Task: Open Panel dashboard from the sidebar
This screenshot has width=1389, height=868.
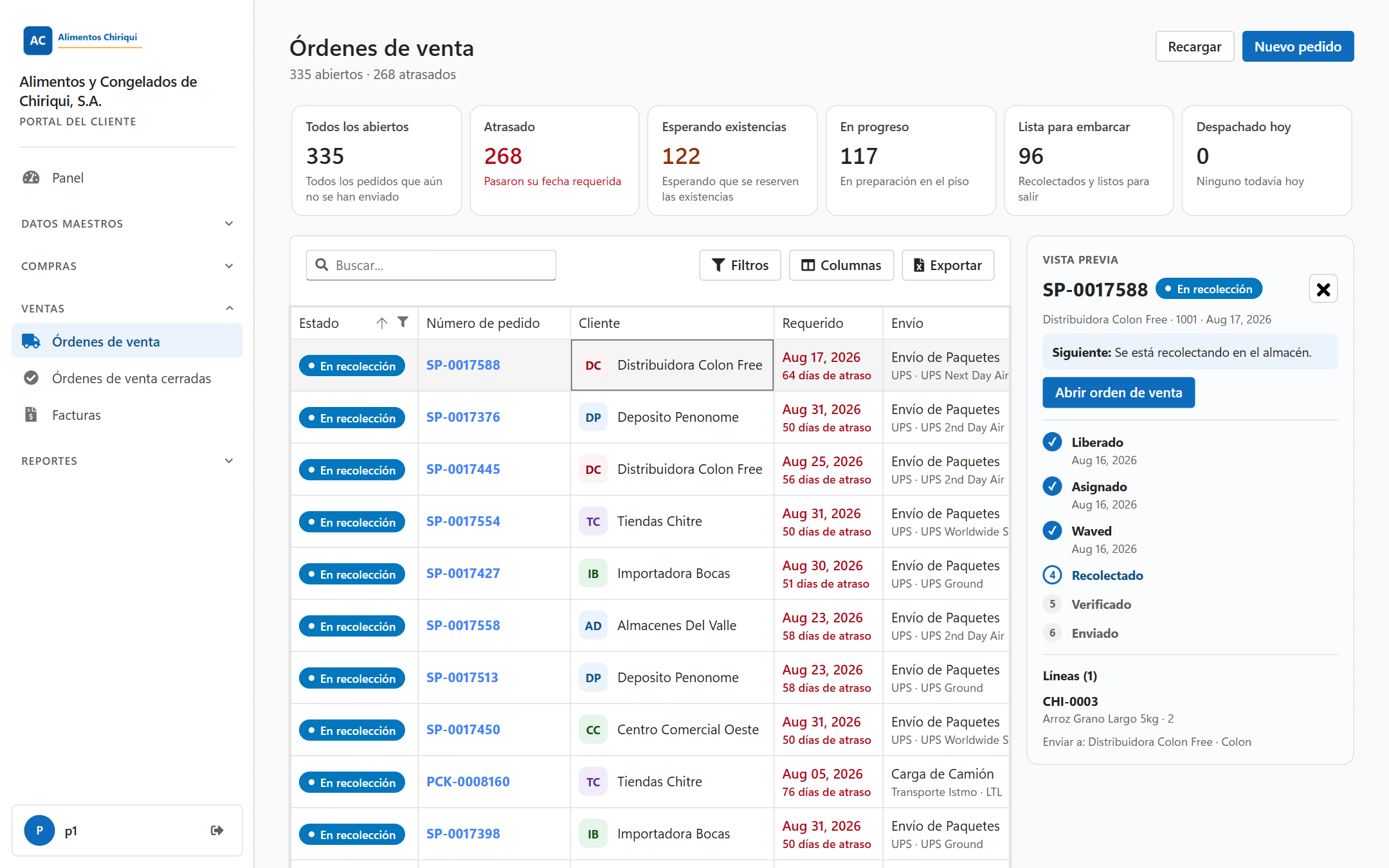Action: pyautogui.click(x=127, y=177)
